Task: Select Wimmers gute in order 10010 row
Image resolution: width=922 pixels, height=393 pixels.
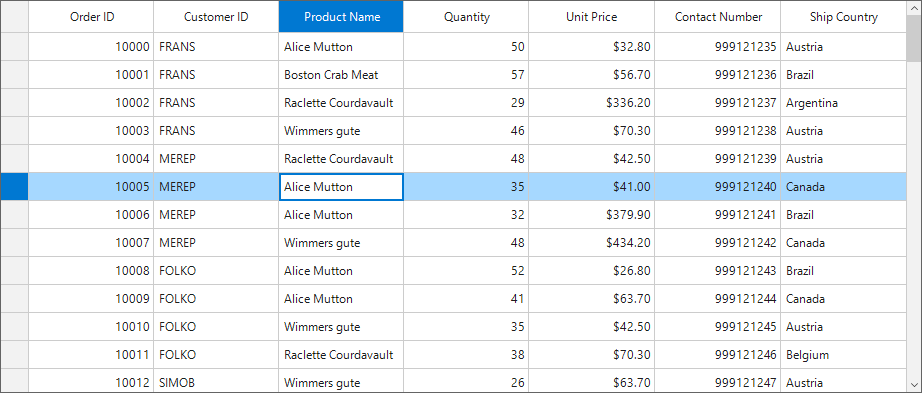Action: coord(341,327)
